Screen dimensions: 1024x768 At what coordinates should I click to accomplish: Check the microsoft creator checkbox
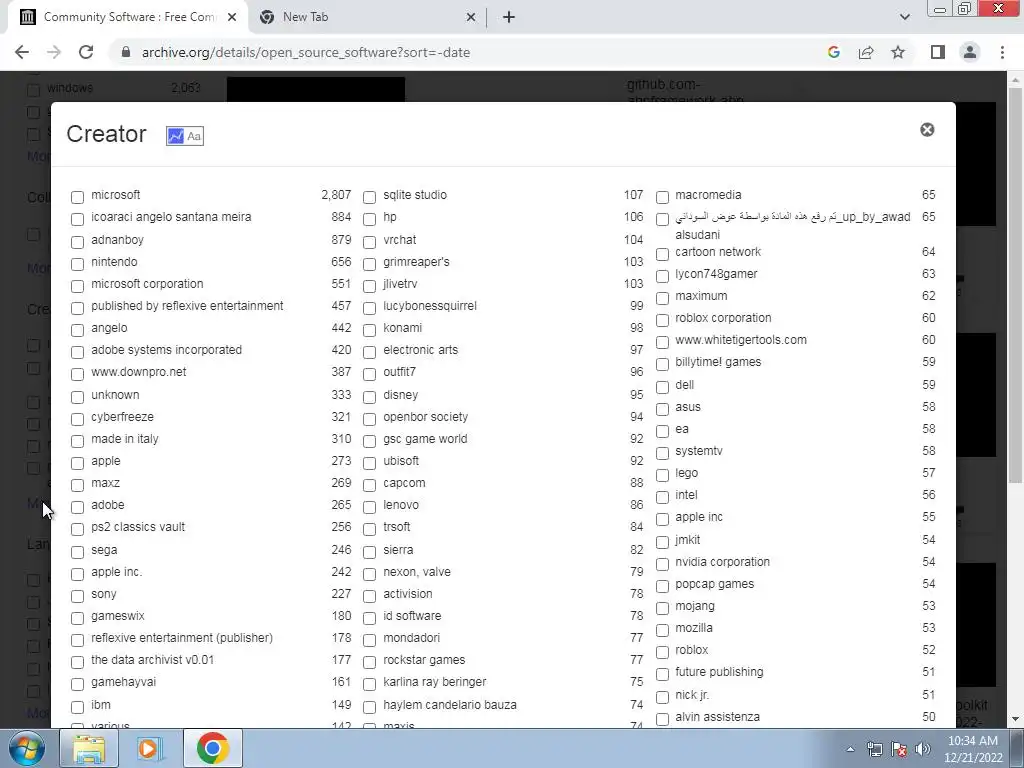tap(77, 197)
